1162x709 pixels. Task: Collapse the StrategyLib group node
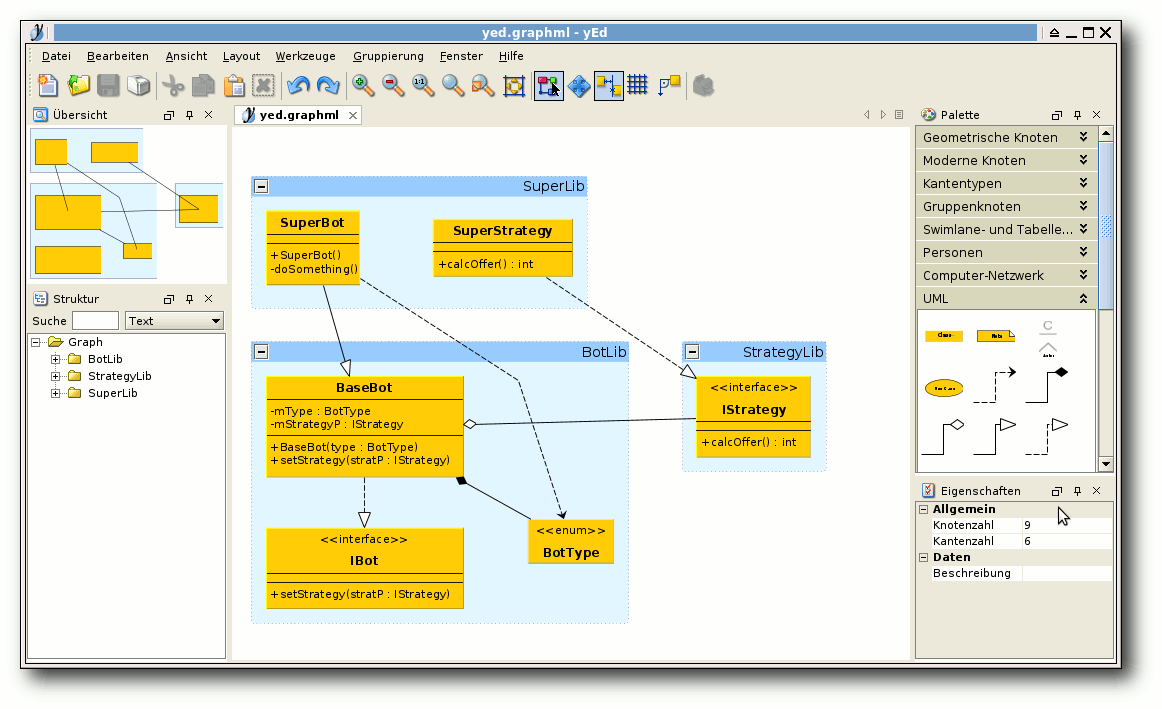[692, 352]
